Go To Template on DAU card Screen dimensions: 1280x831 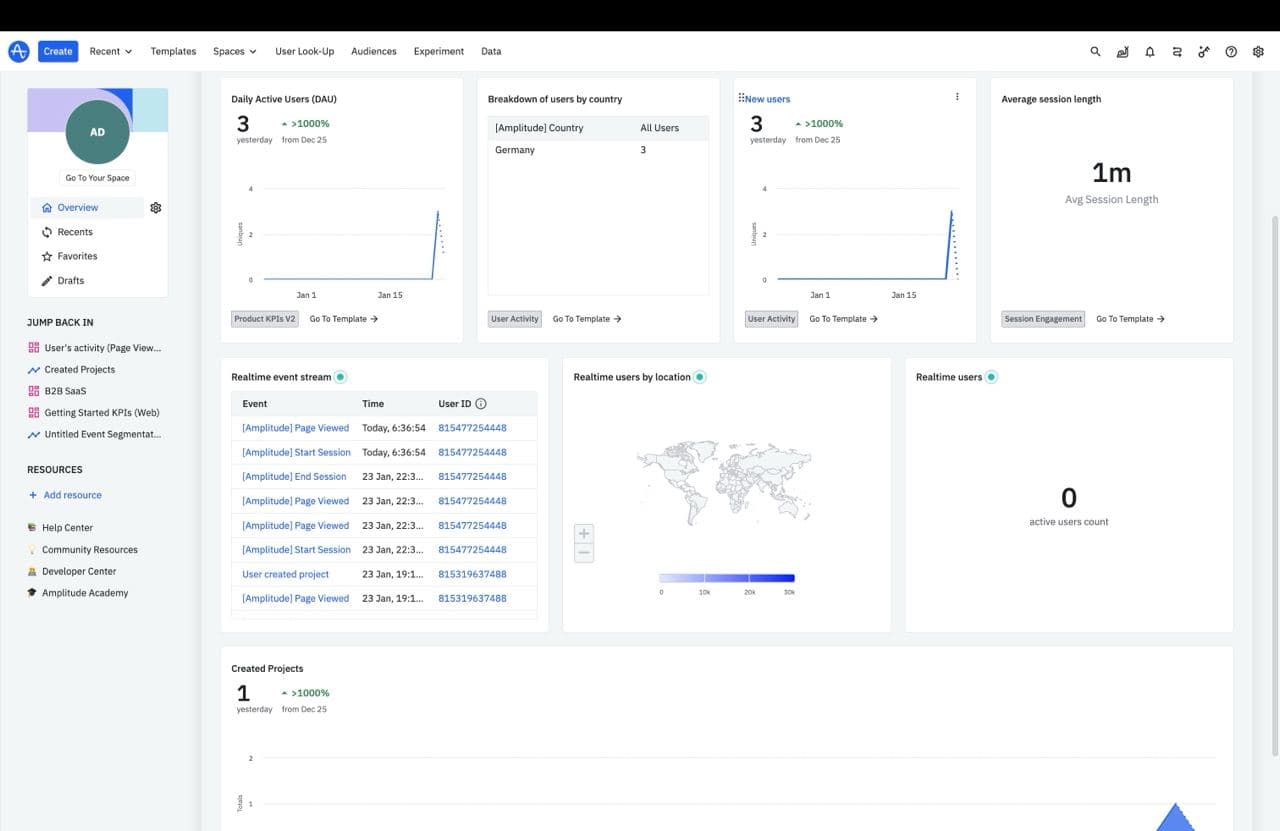point(343,319)
